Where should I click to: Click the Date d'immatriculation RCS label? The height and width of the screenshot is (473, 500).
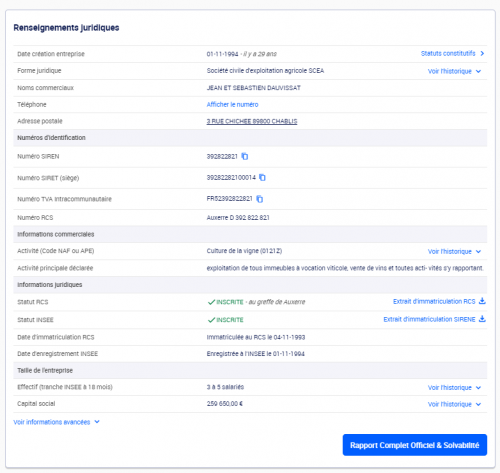point(56,337)
